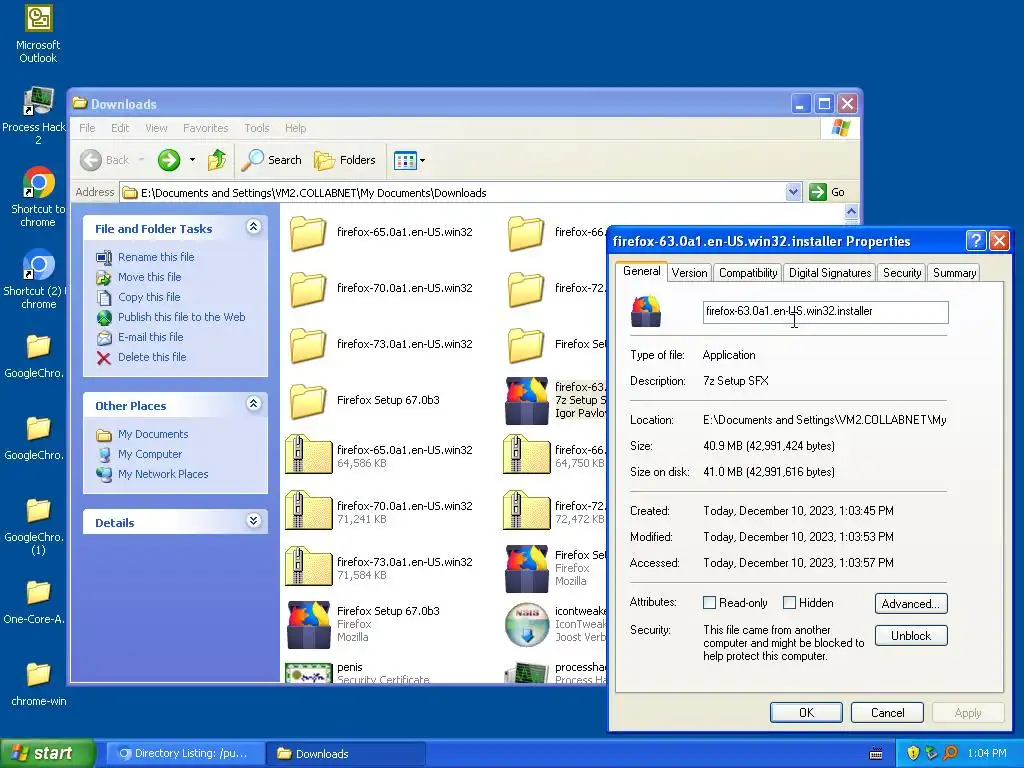Switch to the Digital Signatures tab
This screenshot has height=768, width=1024.
(830, 273)
